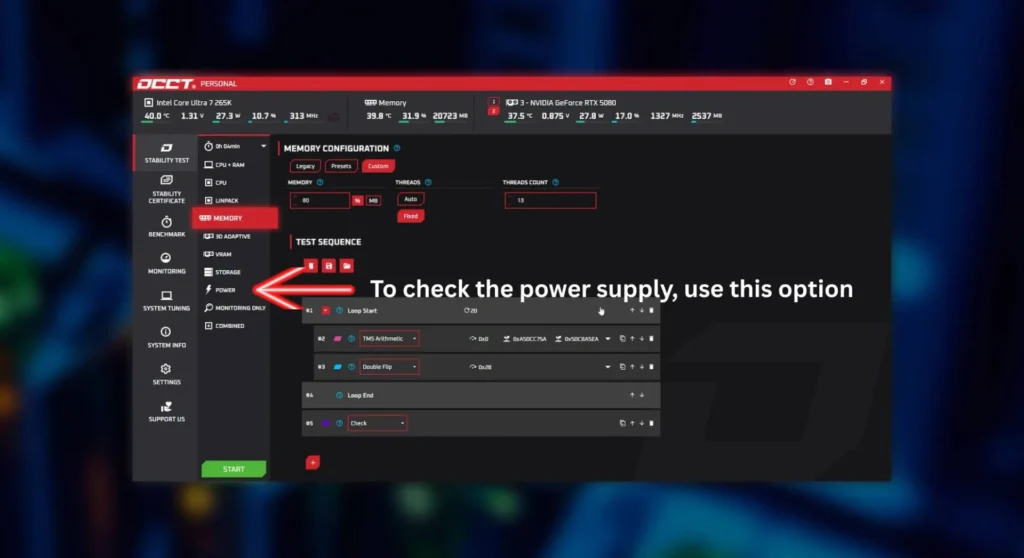Select the Storage test
Screen dimensions: 1024x558
[223, 272]
